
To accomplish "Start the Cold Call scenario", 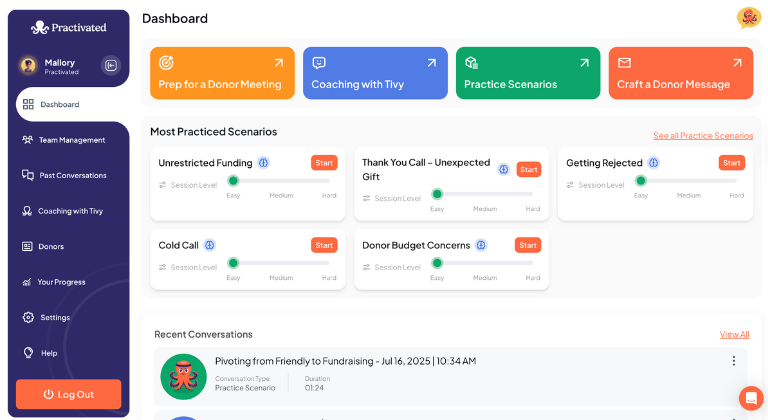I will click(x=324, y=245).
